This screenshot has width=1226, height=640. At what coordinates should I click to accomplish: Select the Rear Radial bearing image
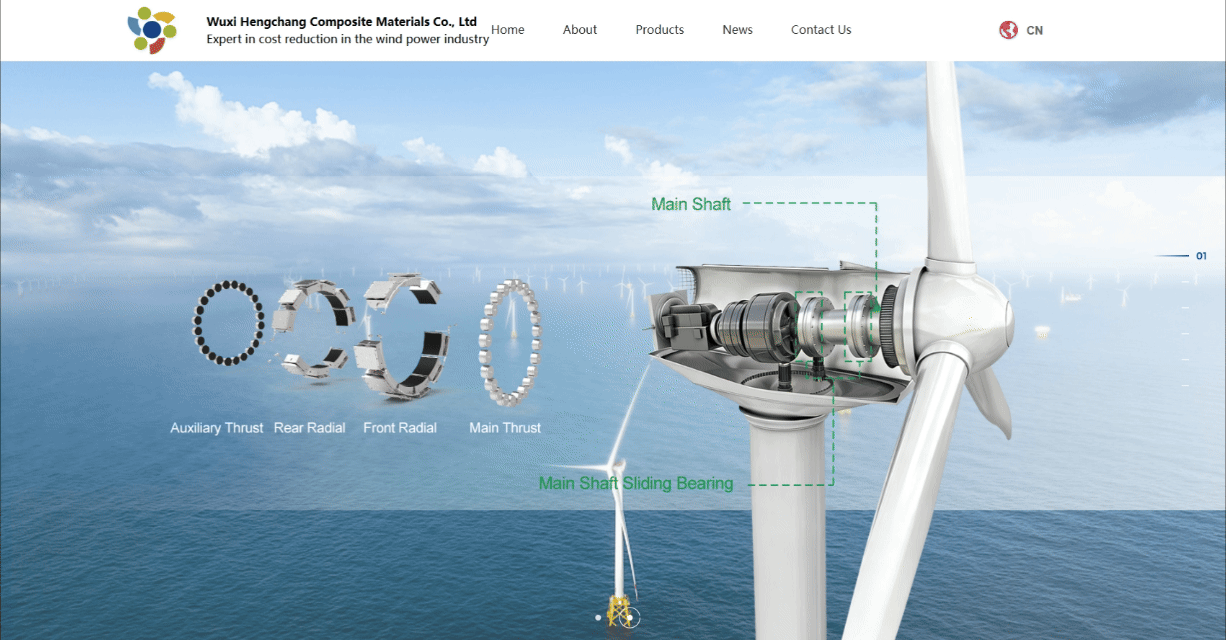(312, 330)
